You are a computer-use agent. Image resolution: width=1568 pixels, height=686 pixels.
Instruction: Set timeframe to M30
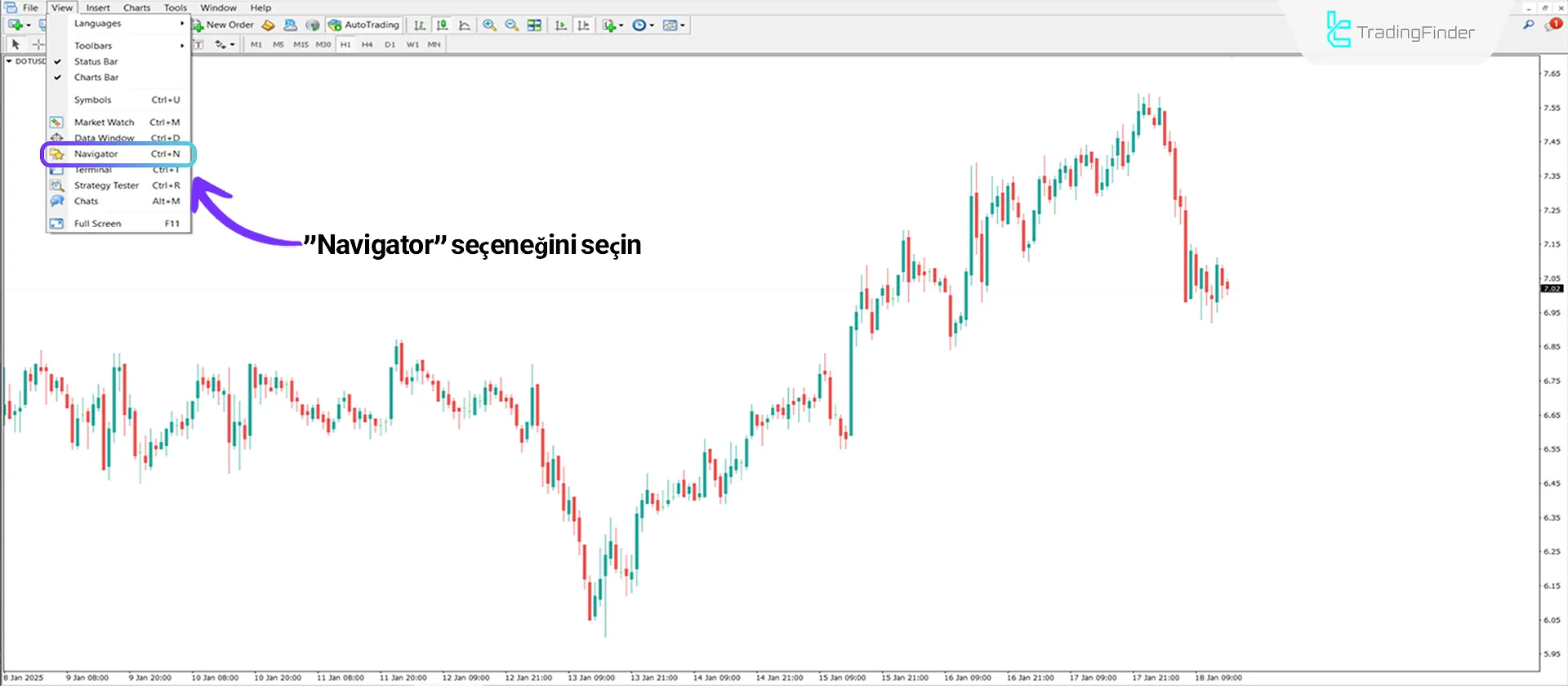[323, 44]
